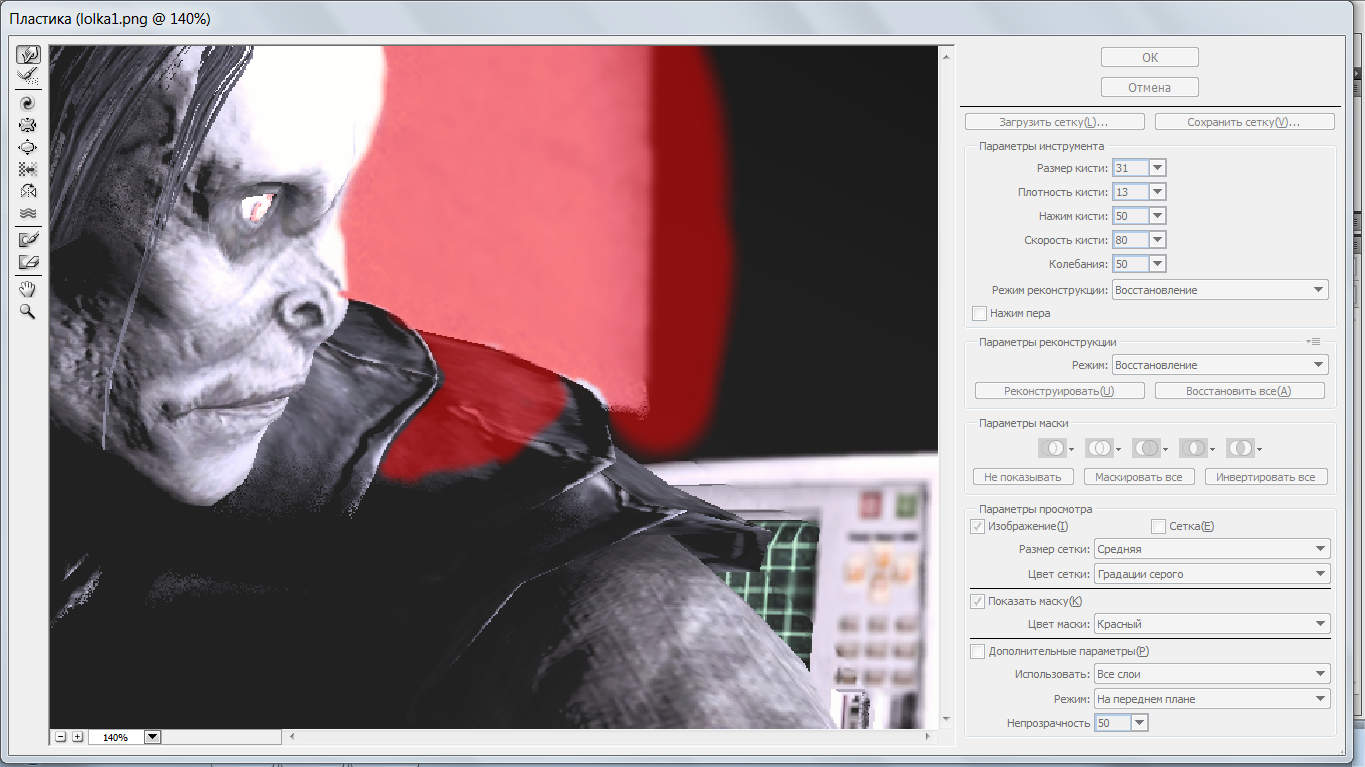
Task: Select the Hand tool
Action: [28, 289]
